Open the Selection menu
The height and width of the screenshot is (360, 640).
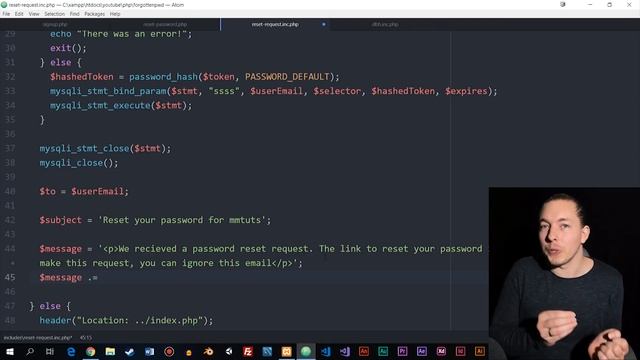pyautogui.click(x=55, y=14)
